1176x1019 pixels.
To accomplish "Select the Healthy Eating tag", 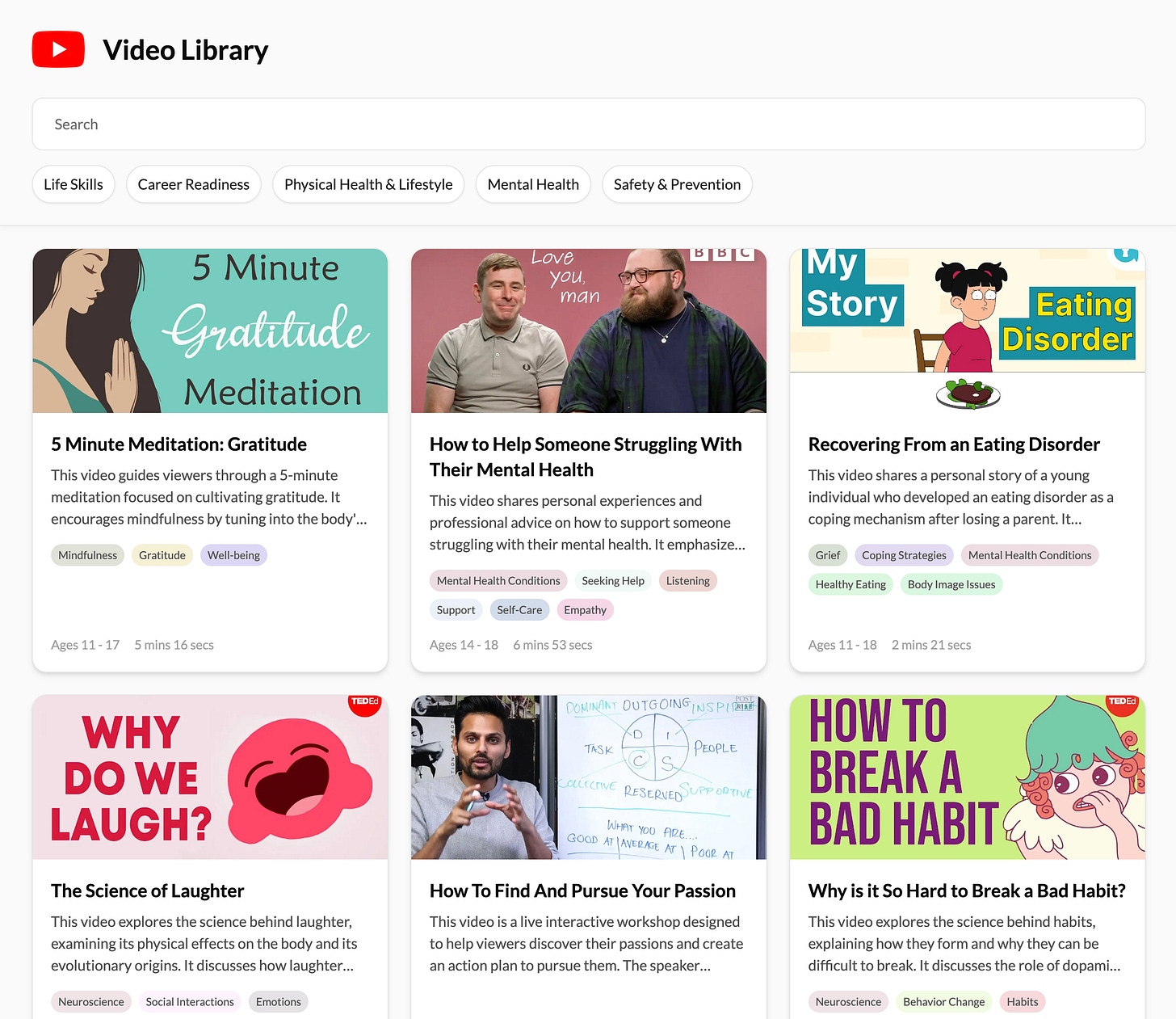I will [x=850, y=584].
